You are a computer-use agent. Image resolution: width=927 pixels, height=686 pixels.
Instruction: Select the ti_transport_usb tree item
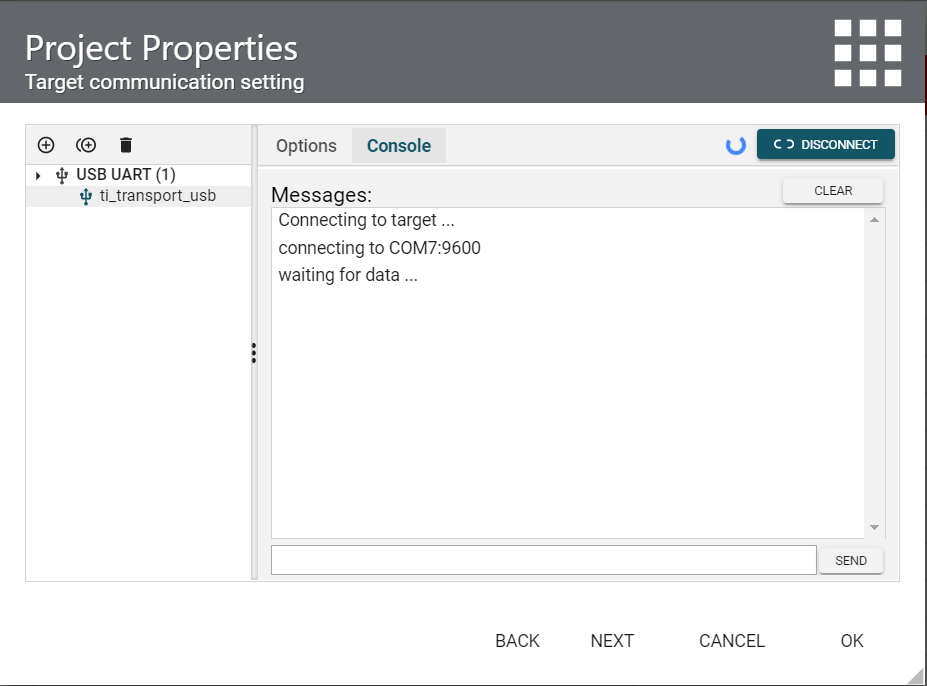pyautogui.click(x=157, y=196)
